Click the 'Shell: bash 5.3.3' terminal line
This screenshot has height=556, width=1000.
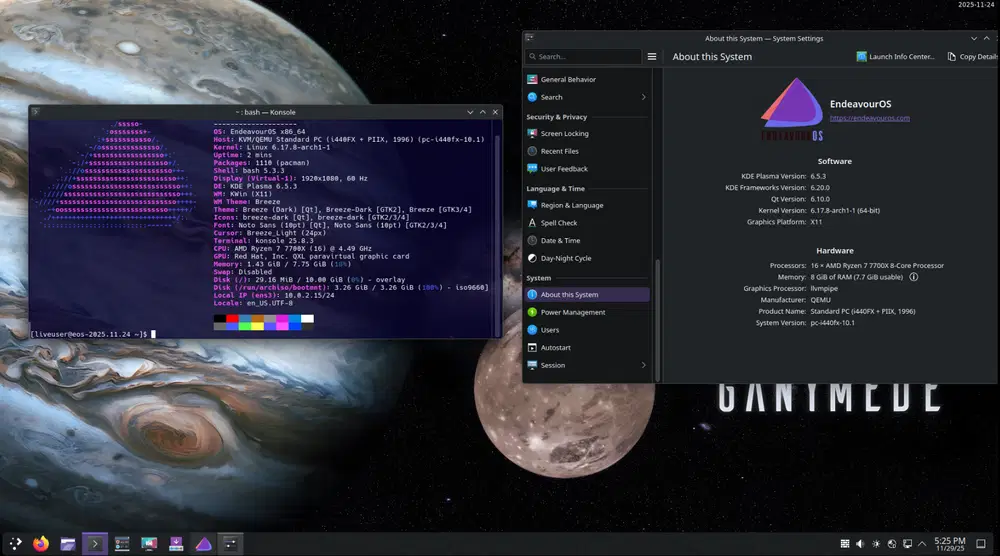pos(249,171)
